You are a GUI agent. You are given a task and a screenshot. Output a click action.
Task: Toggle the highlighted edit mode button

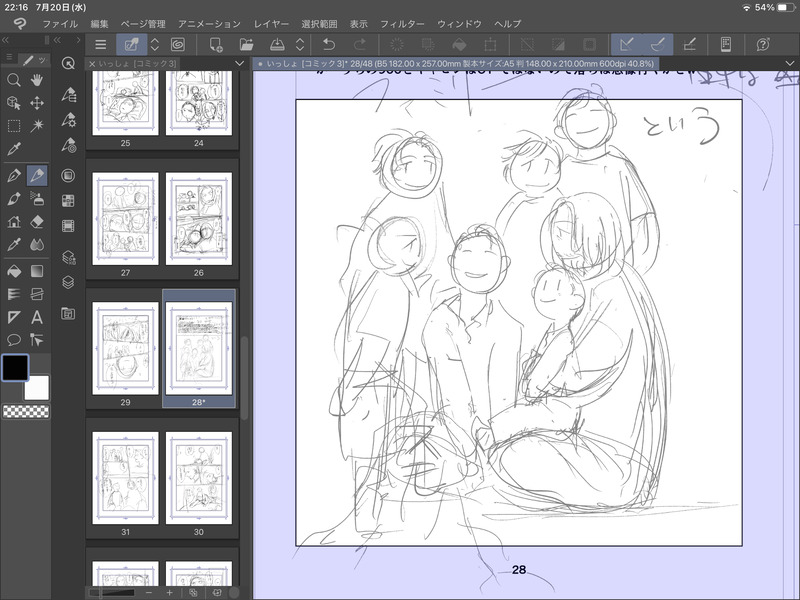pyautogui.click(x=132, y=45)
